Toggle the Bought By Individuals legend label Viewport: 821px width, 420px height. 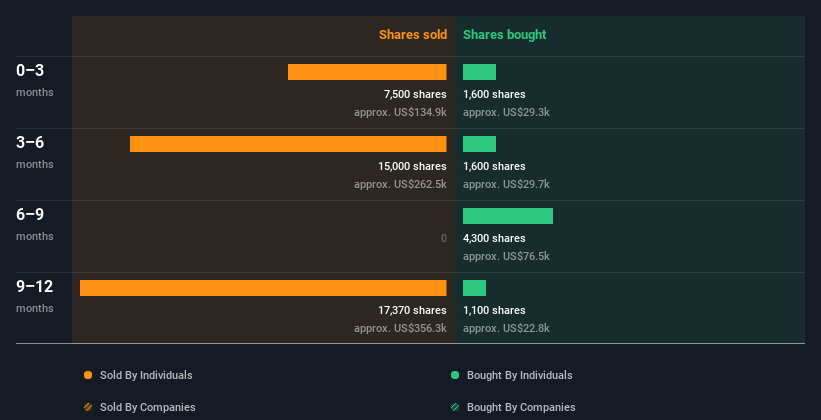519,375
